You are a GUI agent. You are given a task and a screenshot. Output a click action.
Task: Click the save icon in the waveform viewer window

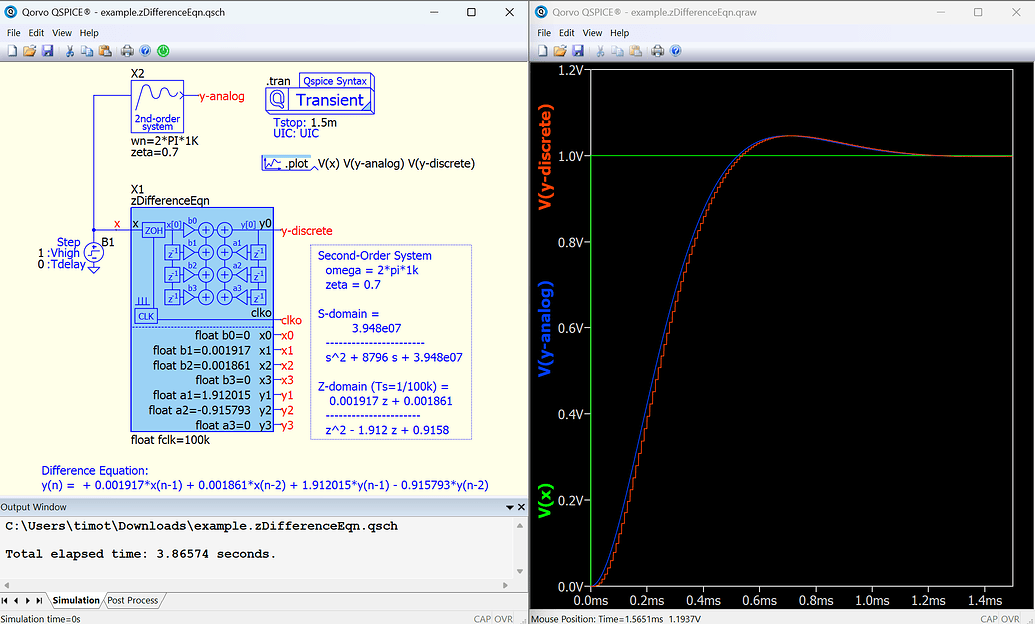pyautogui.click(x=577, y=50)
